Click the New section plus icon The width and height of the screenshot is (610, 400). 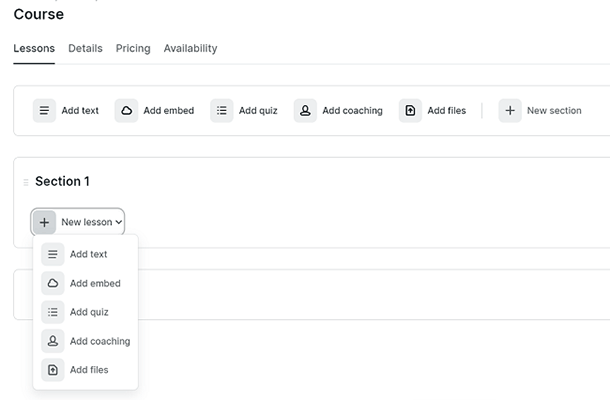click(510, 111)
